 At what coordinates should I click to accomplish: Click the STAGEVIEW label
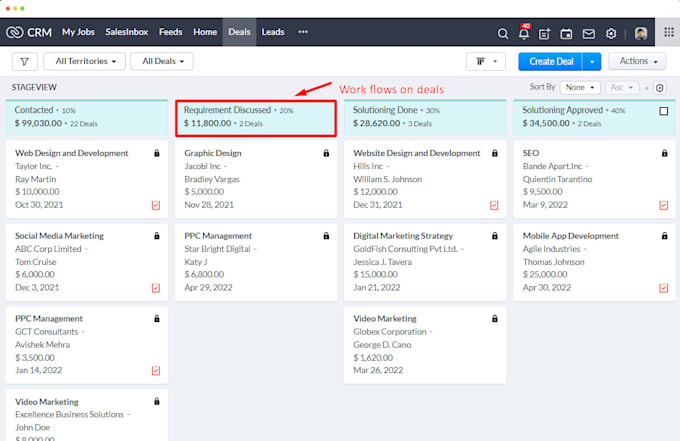(x=34, y=87)
